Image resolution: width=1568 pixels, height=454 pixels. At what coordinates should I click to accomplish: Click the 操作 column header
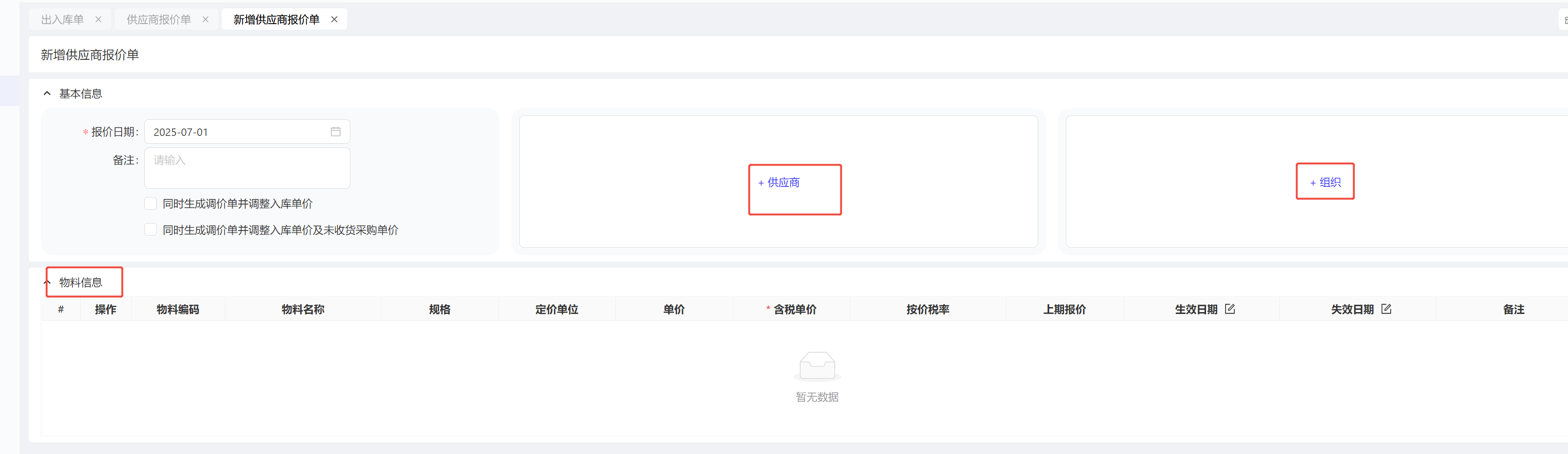[105, 309]
